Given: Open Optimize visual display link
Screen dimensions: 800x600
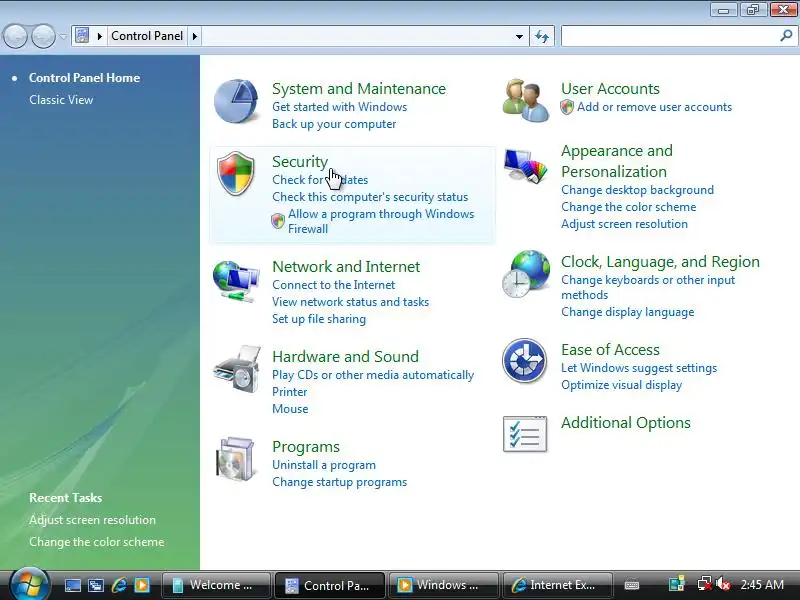Looking at the screenshot, I should [621, 385].
